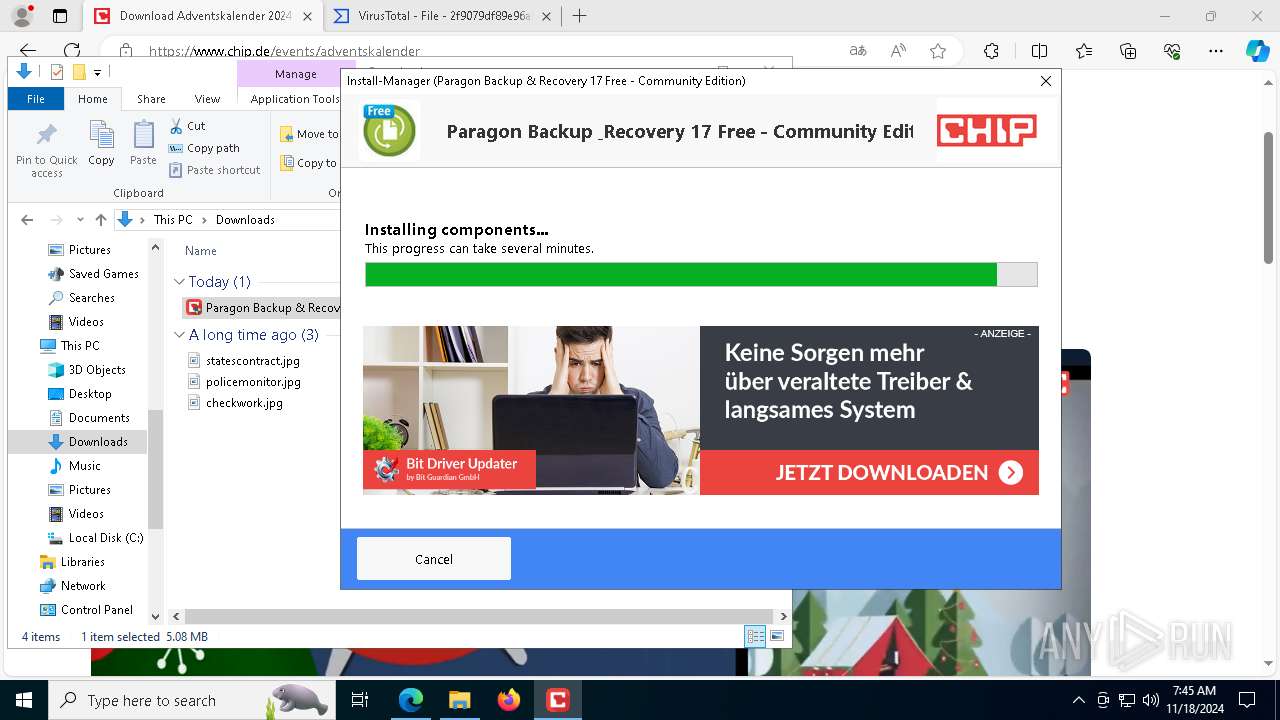The width and height of the screenshot is (1280, 720).
Task: Click the Explorer horizontal scrollbar
Action: click(478, 616)
